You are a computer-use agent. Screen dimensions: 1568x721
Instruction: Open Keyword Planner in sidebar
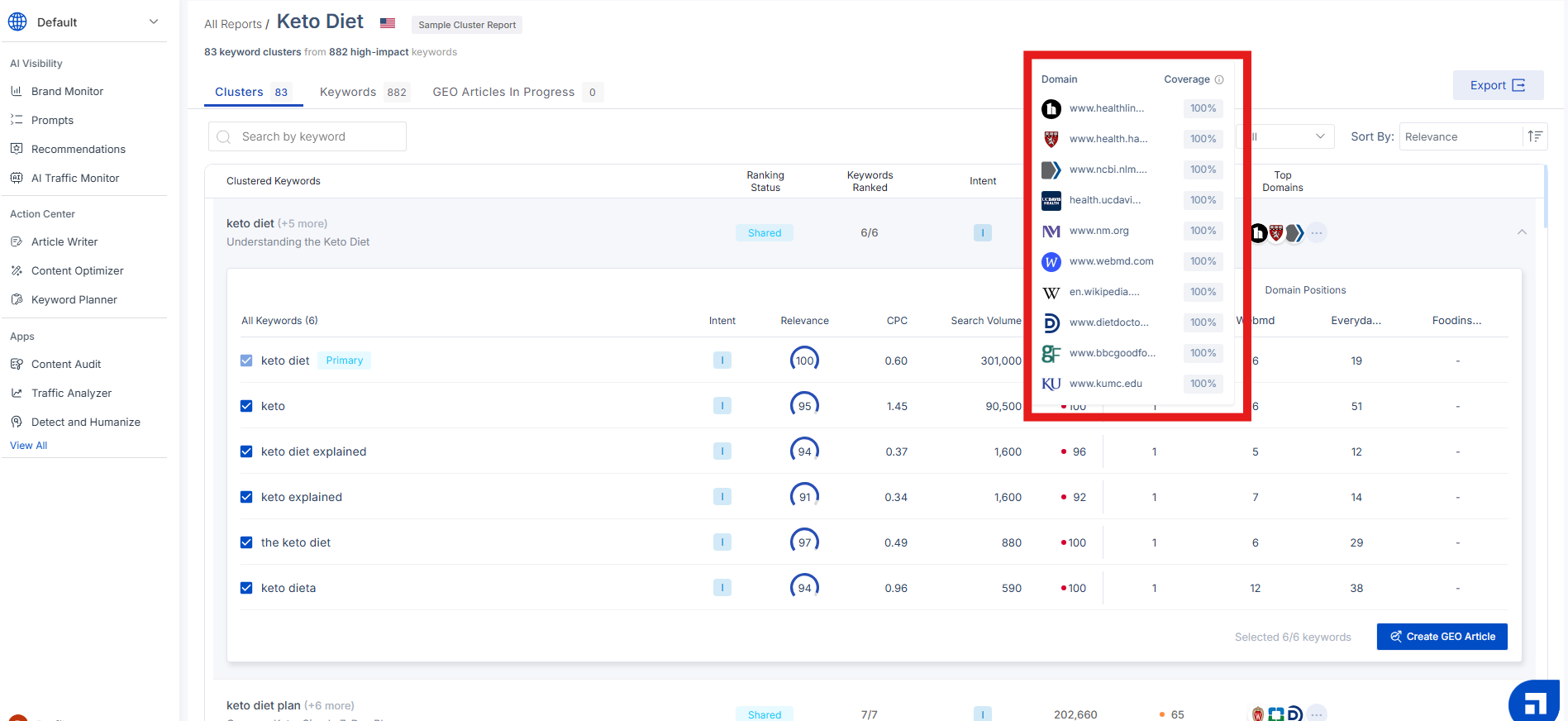point(74,299)
